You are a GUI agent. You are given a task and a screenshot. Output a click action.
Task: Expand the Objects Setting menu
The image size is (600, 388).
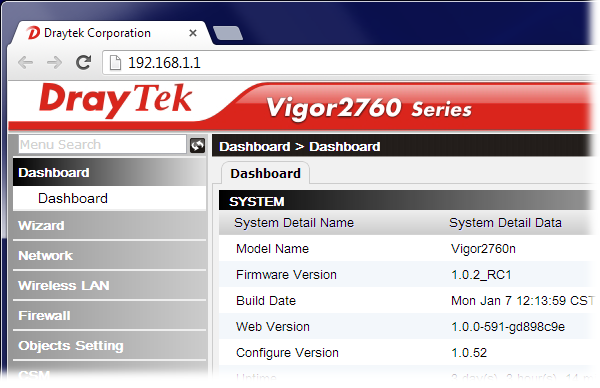[109, 346]
